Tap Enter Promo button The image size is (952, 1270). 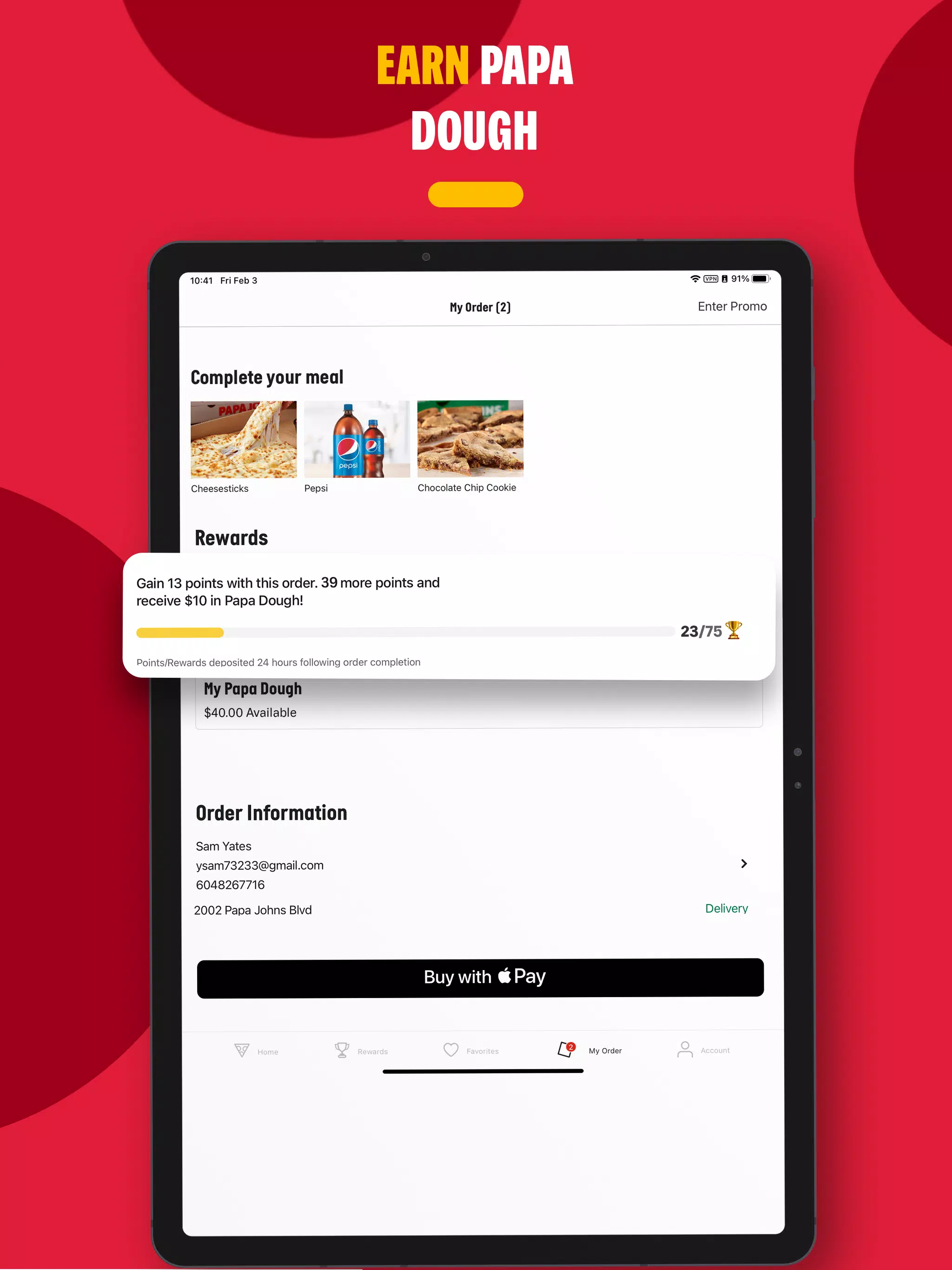(x=733, y=306)
